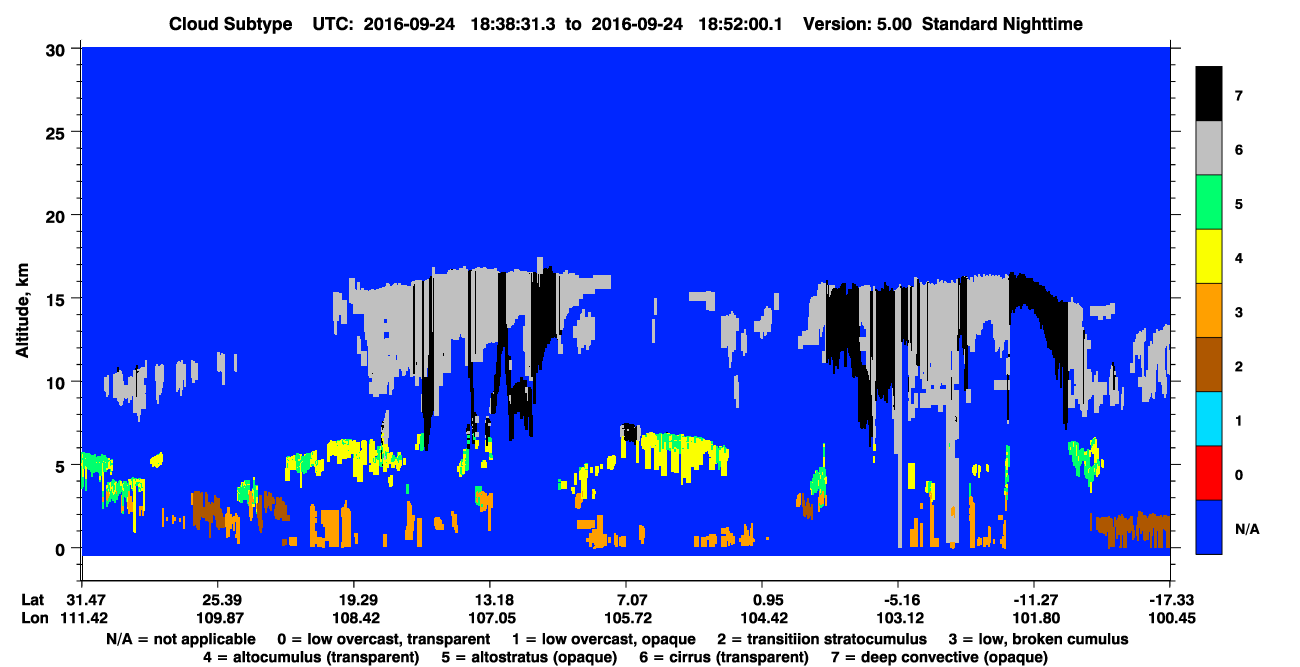Click legend text '5 = altostratus (opaque)'

[529, 657]
